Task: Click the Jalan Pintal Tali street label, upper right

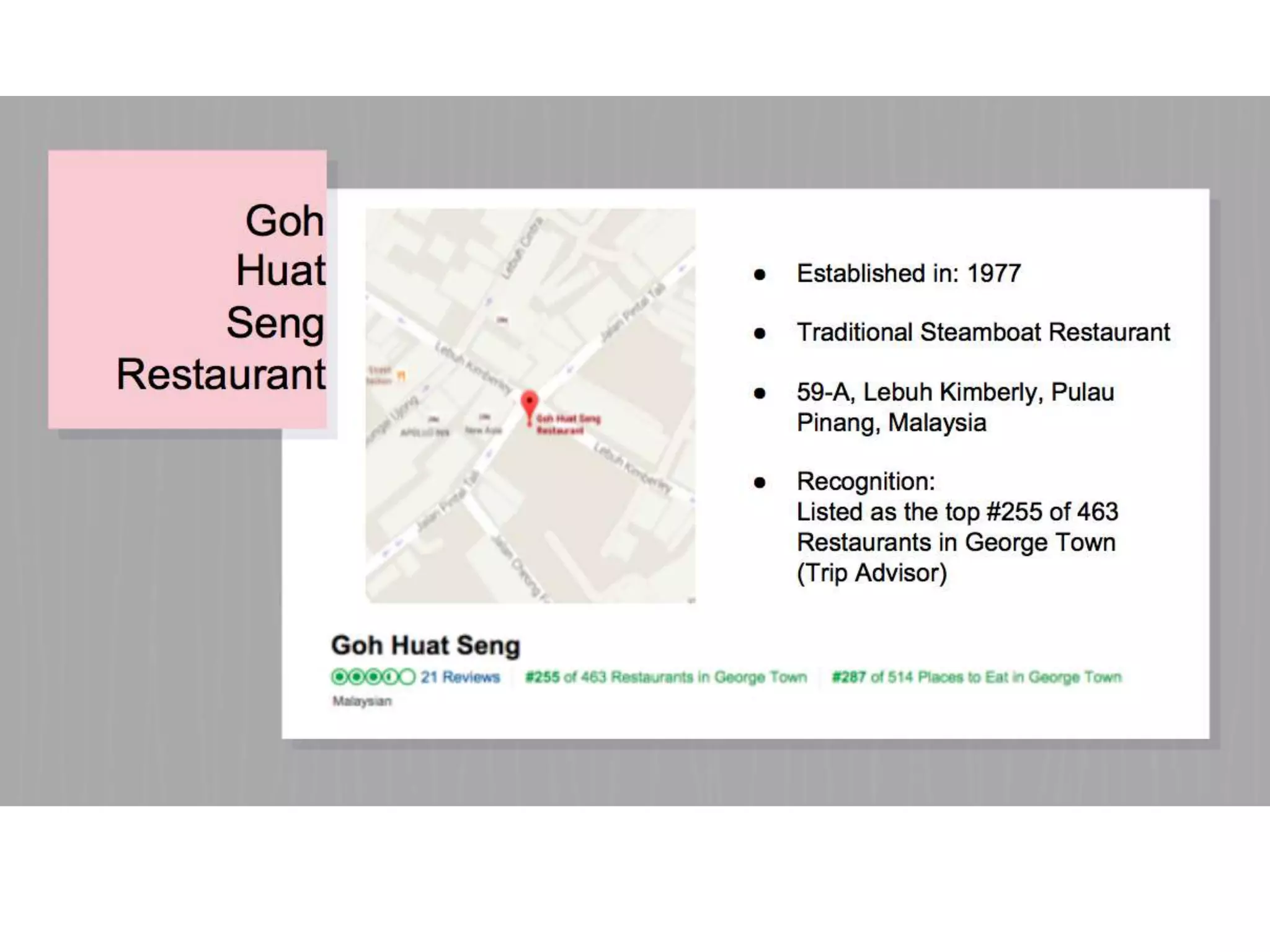Action: (x=633, y=312)
